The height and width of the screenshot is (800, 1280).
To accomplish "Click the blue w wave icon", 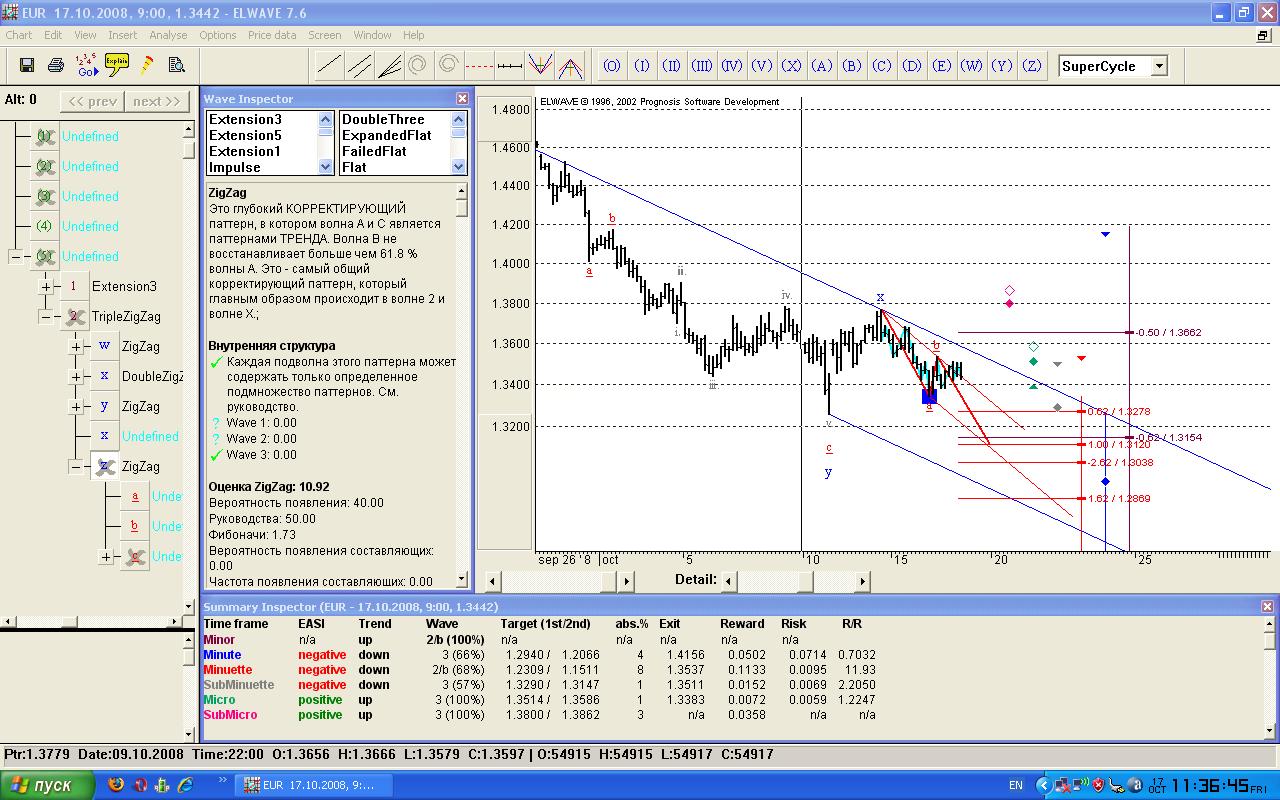I will click(104, 346).
